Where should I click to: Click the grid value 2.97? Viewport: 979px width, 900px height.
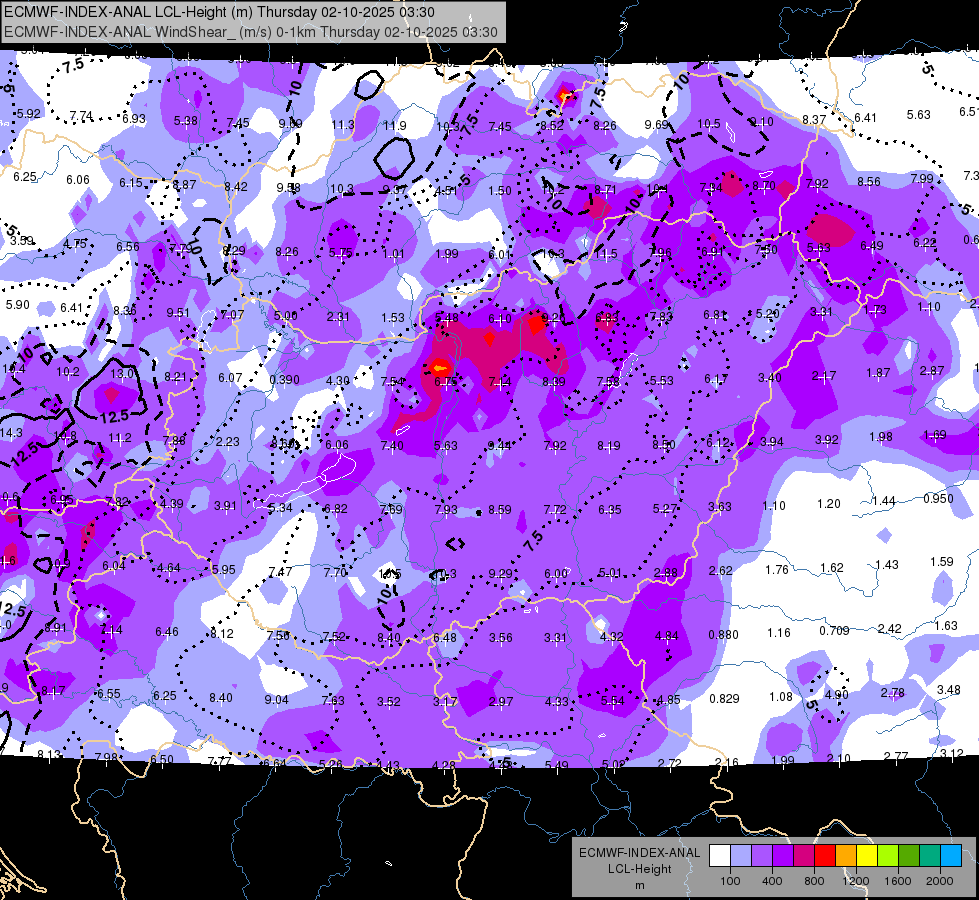[x=501, y=702]
